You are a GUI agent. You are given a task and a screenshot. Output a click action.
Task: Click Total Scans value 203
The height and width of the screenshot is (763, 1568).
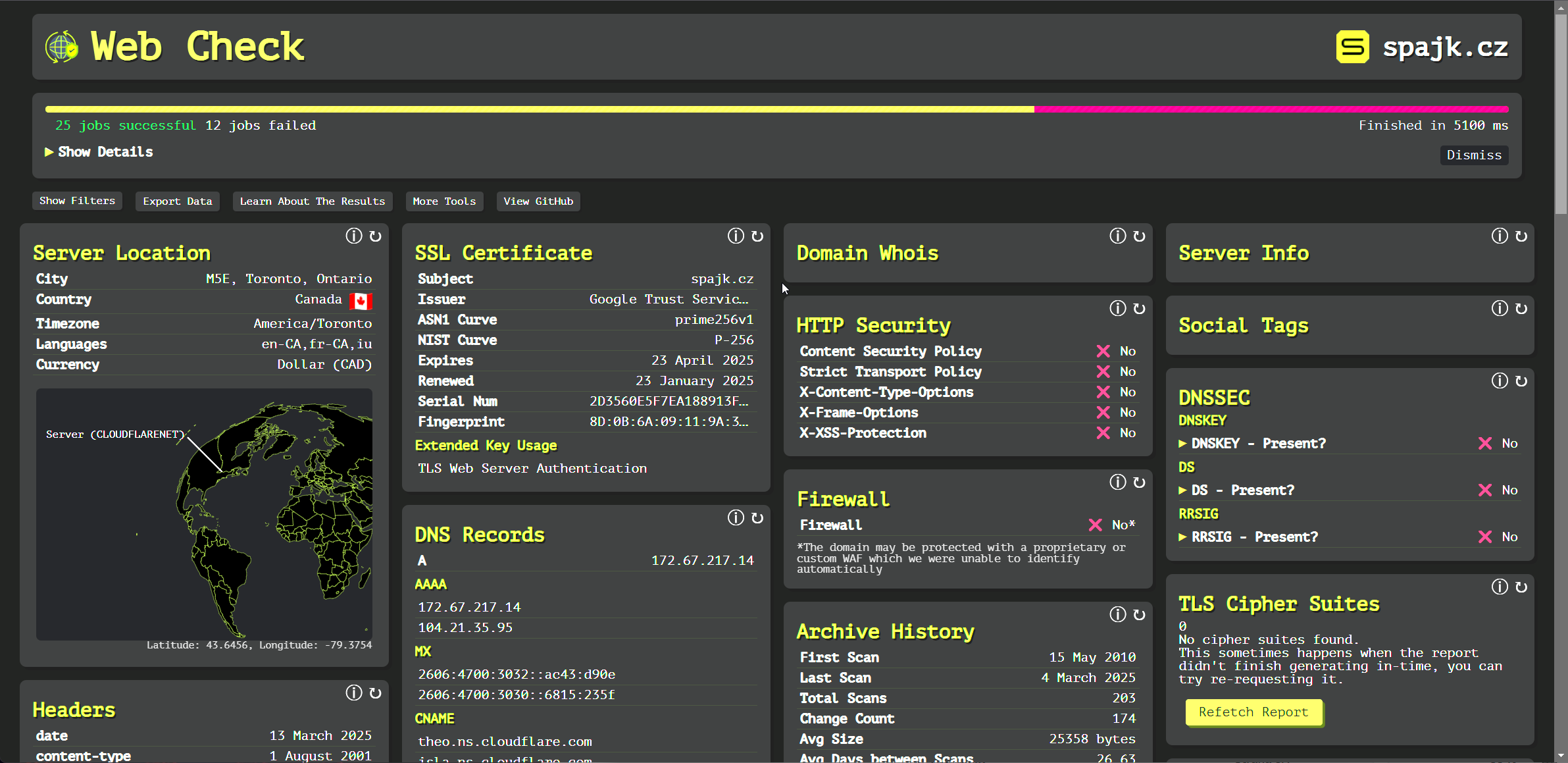click(1124, 698)
